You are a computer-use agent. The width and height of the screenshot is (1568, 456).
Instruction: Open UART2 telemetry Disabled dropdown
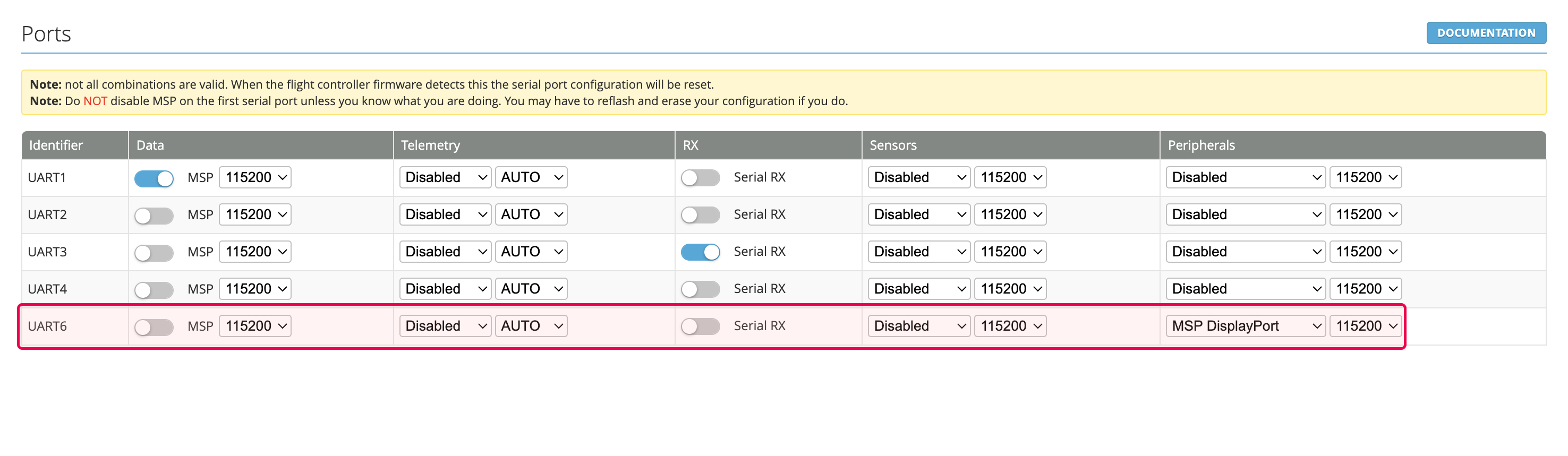point(445,214)
